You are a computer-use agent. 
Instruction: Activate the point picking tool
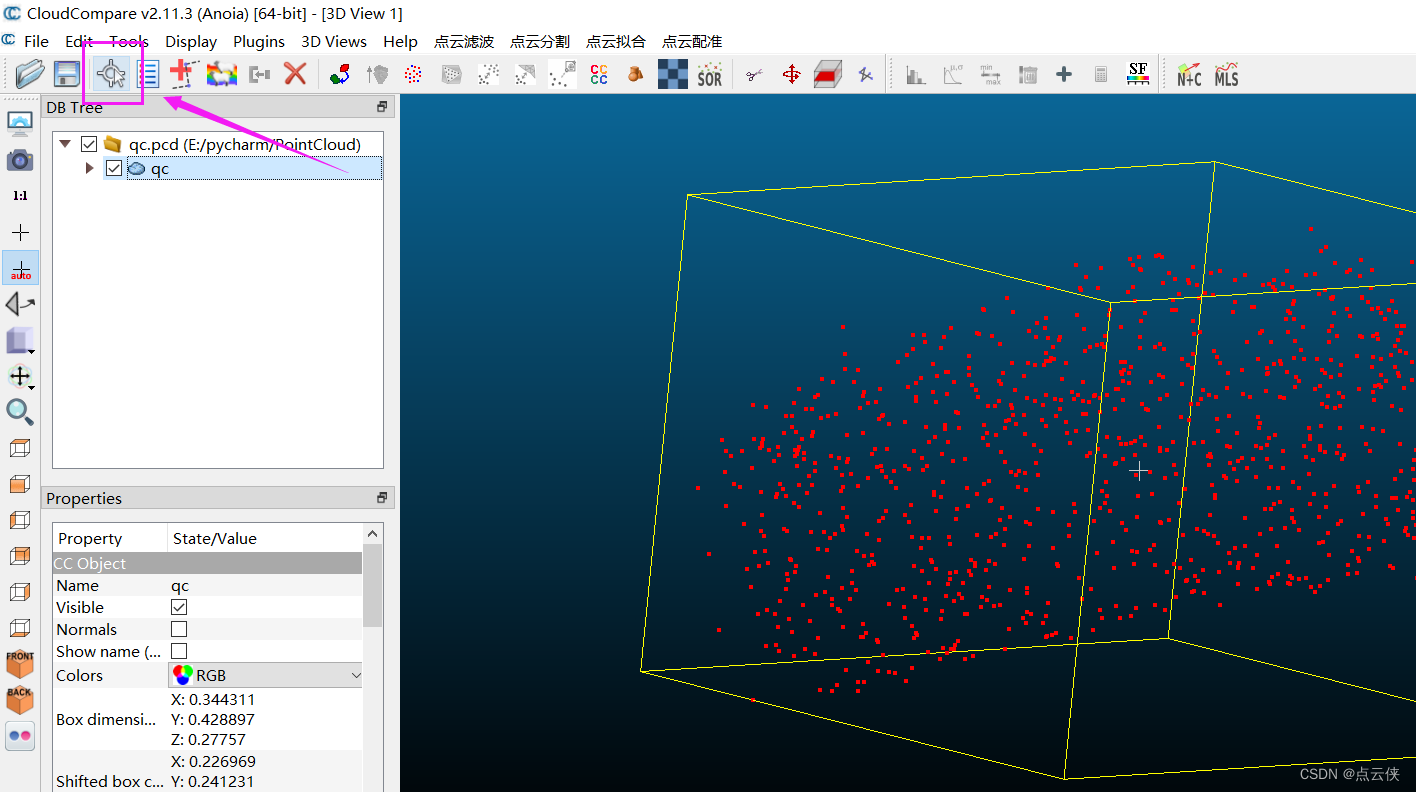point(112,74)
